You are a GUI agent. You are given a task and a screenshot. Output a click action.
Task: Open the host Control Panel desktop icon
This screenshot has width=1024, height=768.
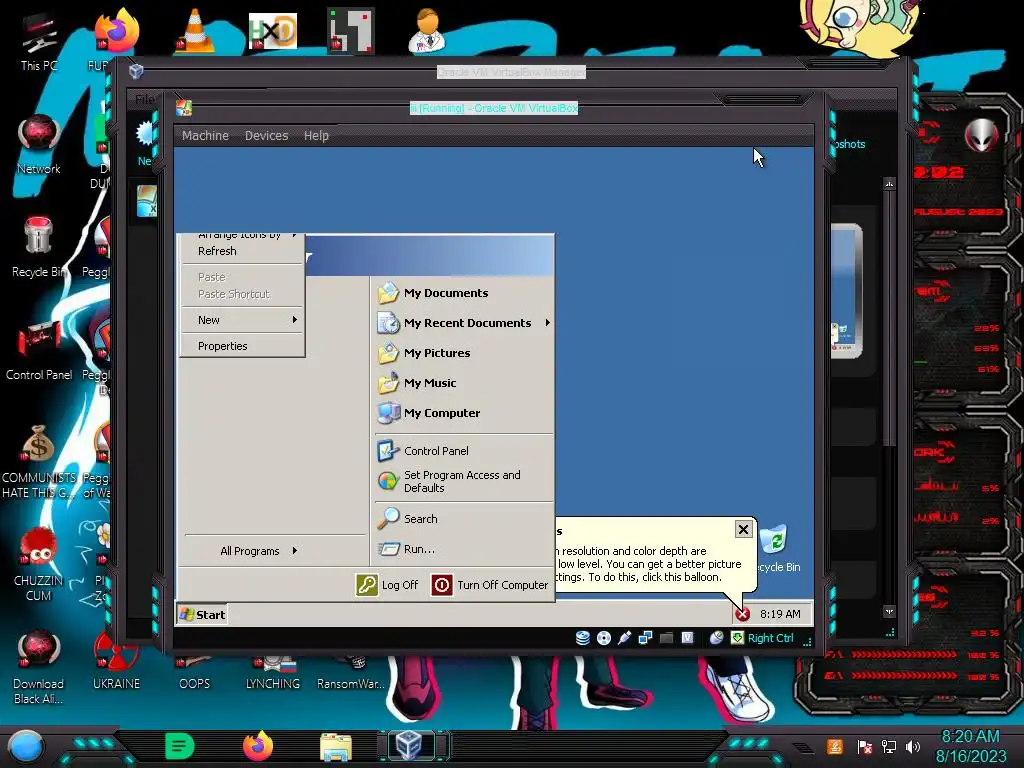point(39,351)
